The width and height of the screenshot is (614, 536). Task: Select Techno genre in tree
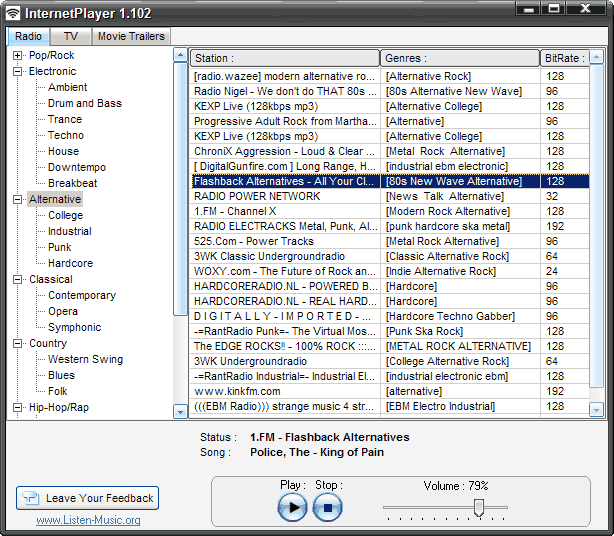pos(66,135)
